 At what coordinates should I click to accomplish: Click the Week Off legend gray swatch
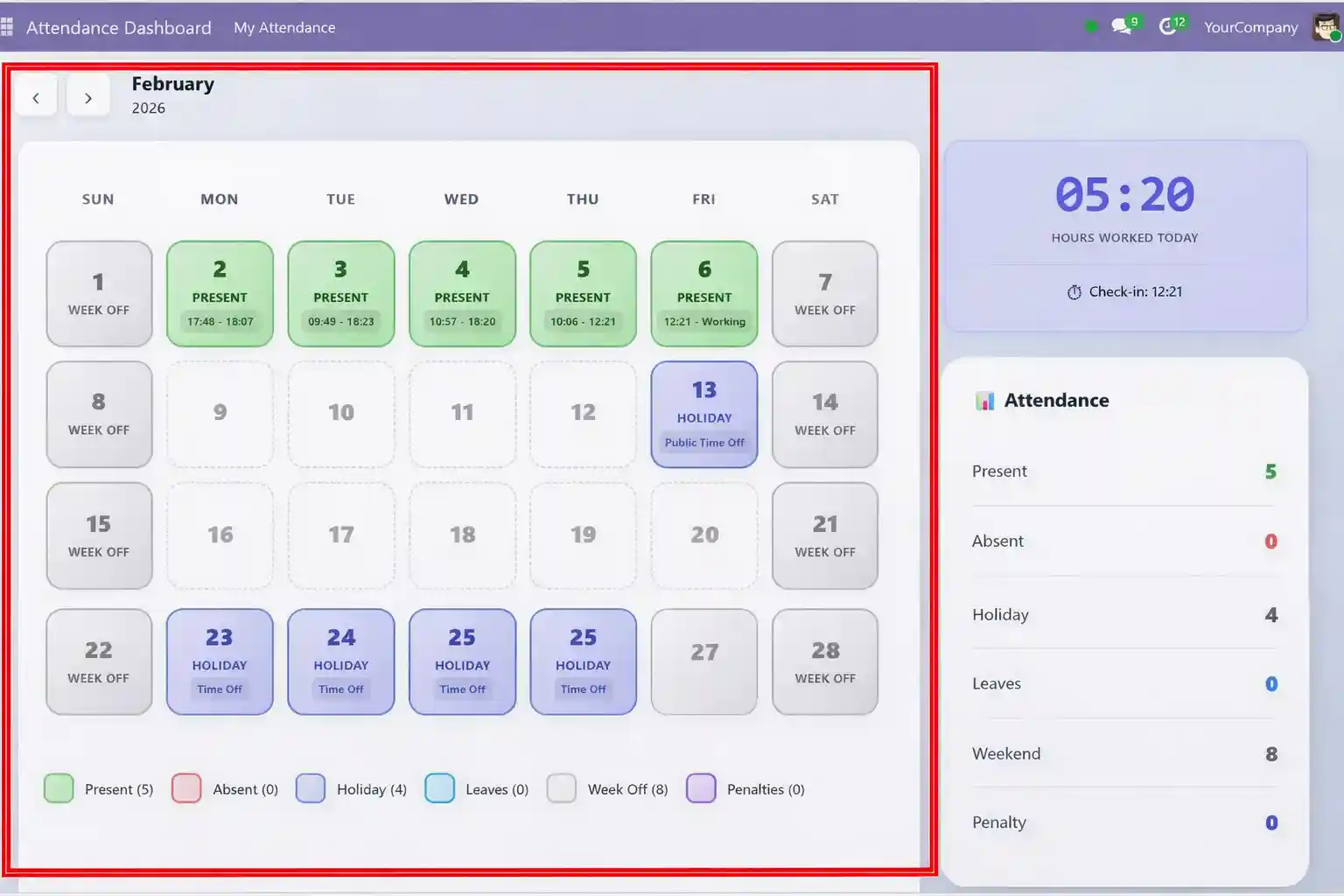562,788
